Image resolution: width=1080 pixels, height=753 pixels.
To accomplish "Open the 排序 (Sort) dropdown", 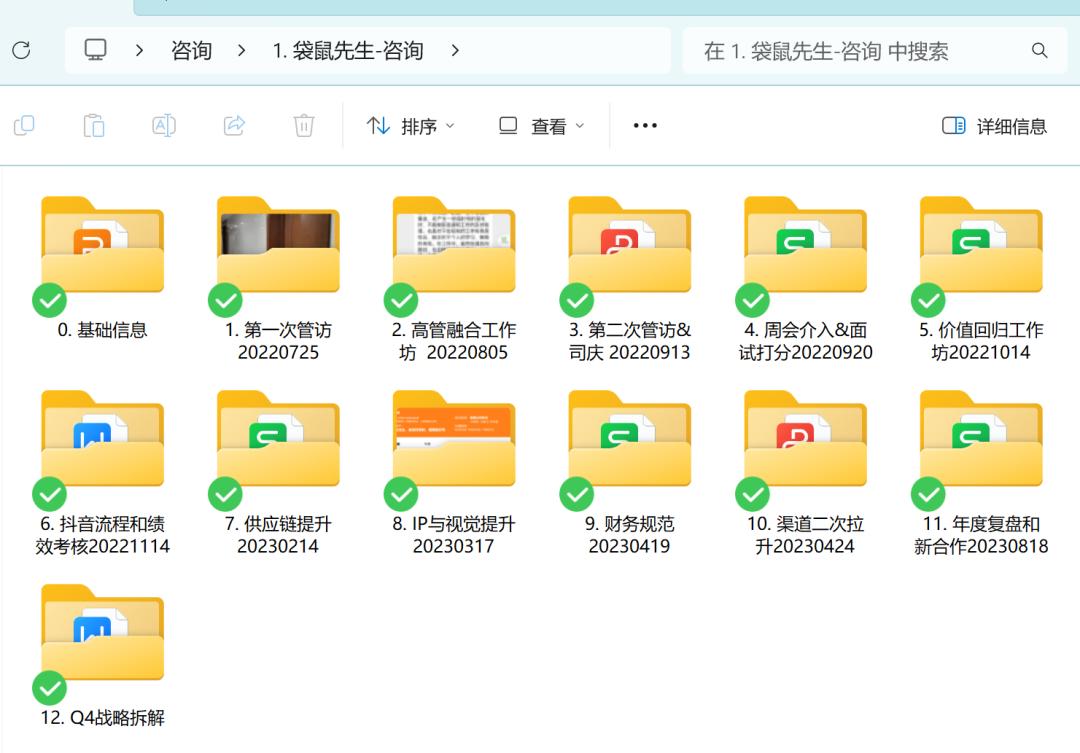I will tap(410, 125).
